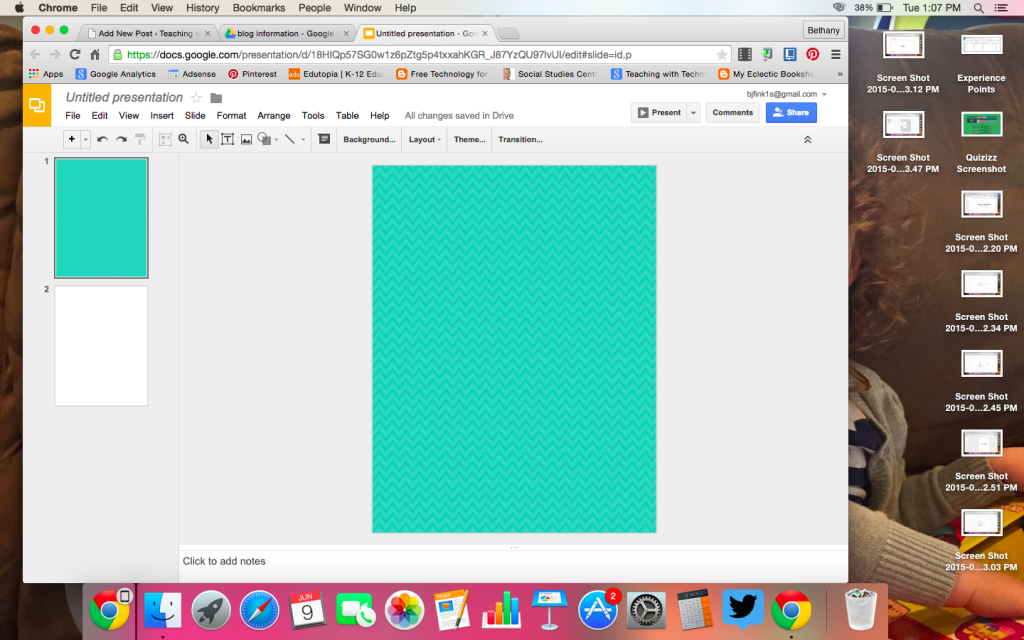Image resolution: width=1024 pixels, height=640 pixels.
Task: Click the Zoom to fit icon
Action: (x=165, y=139)
